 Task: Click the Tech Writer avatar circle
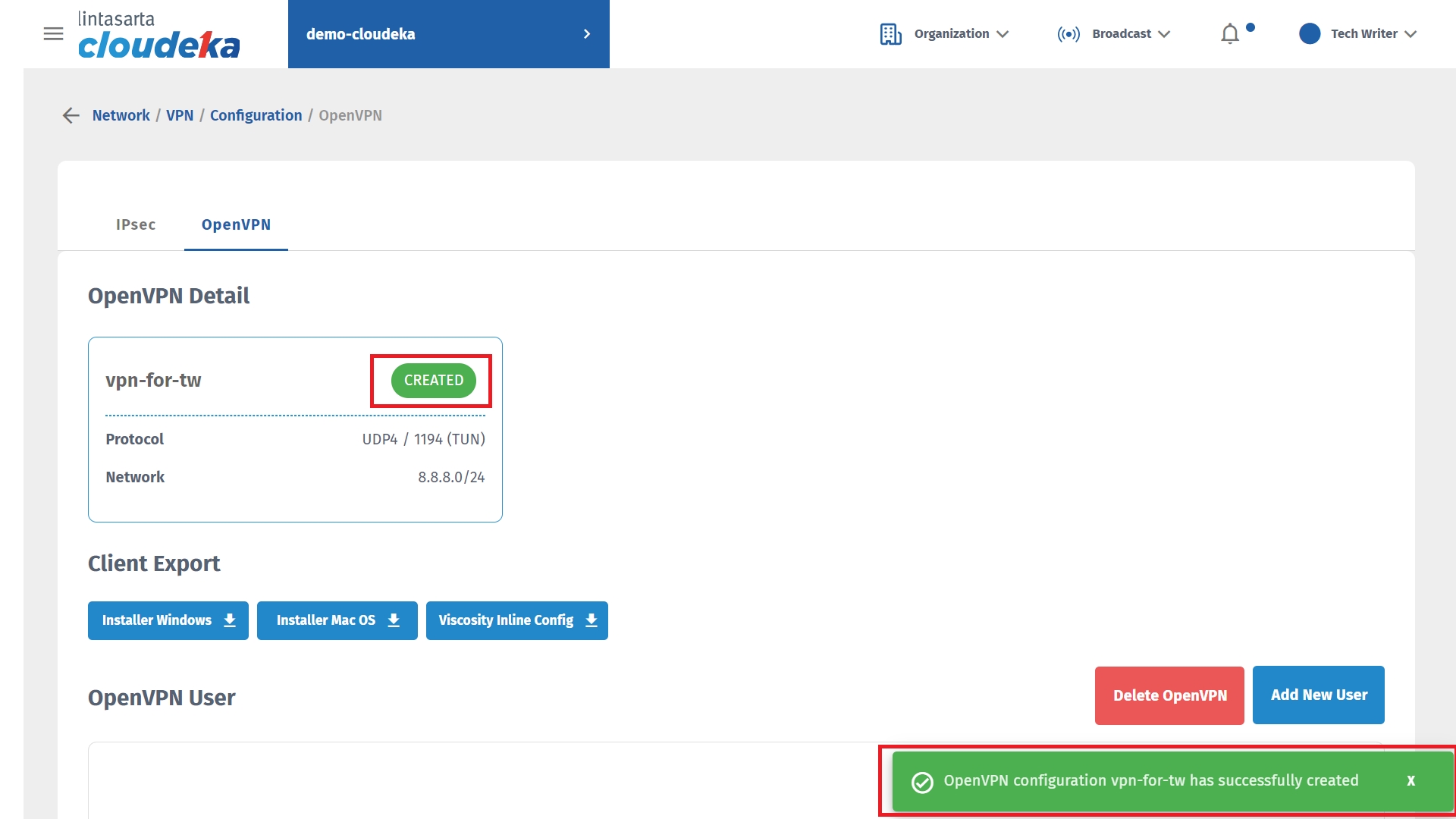pyautogui.click(x=1310, y=34)
